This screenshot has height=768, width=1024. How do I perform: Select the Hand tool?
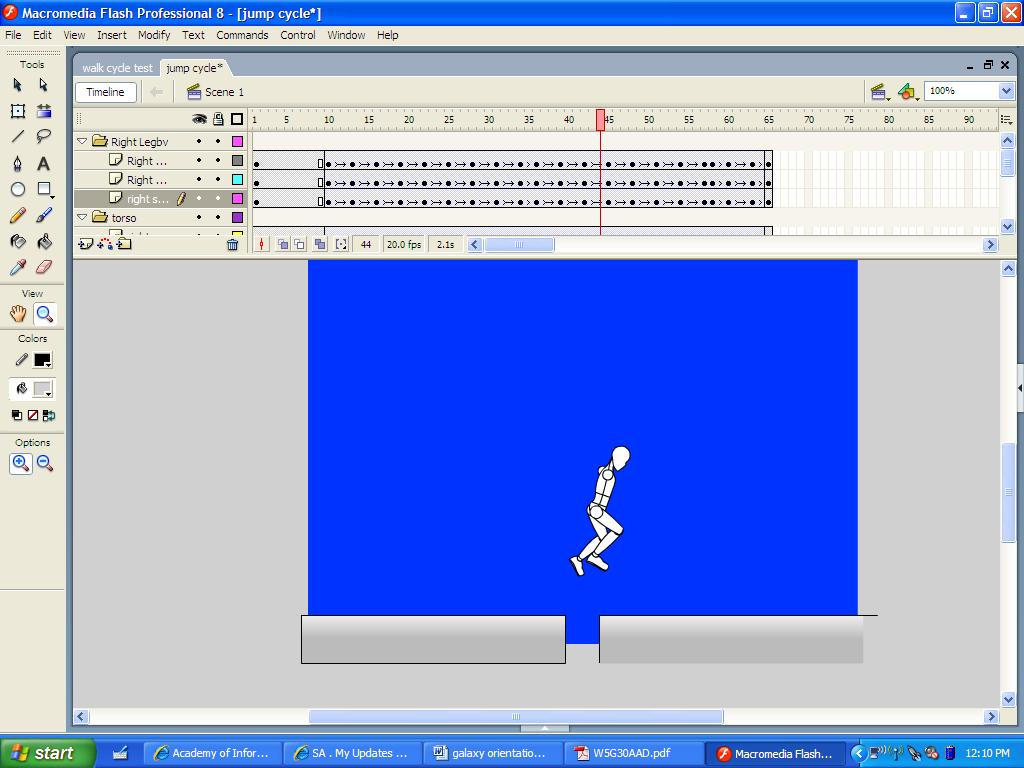pos(18,314)
